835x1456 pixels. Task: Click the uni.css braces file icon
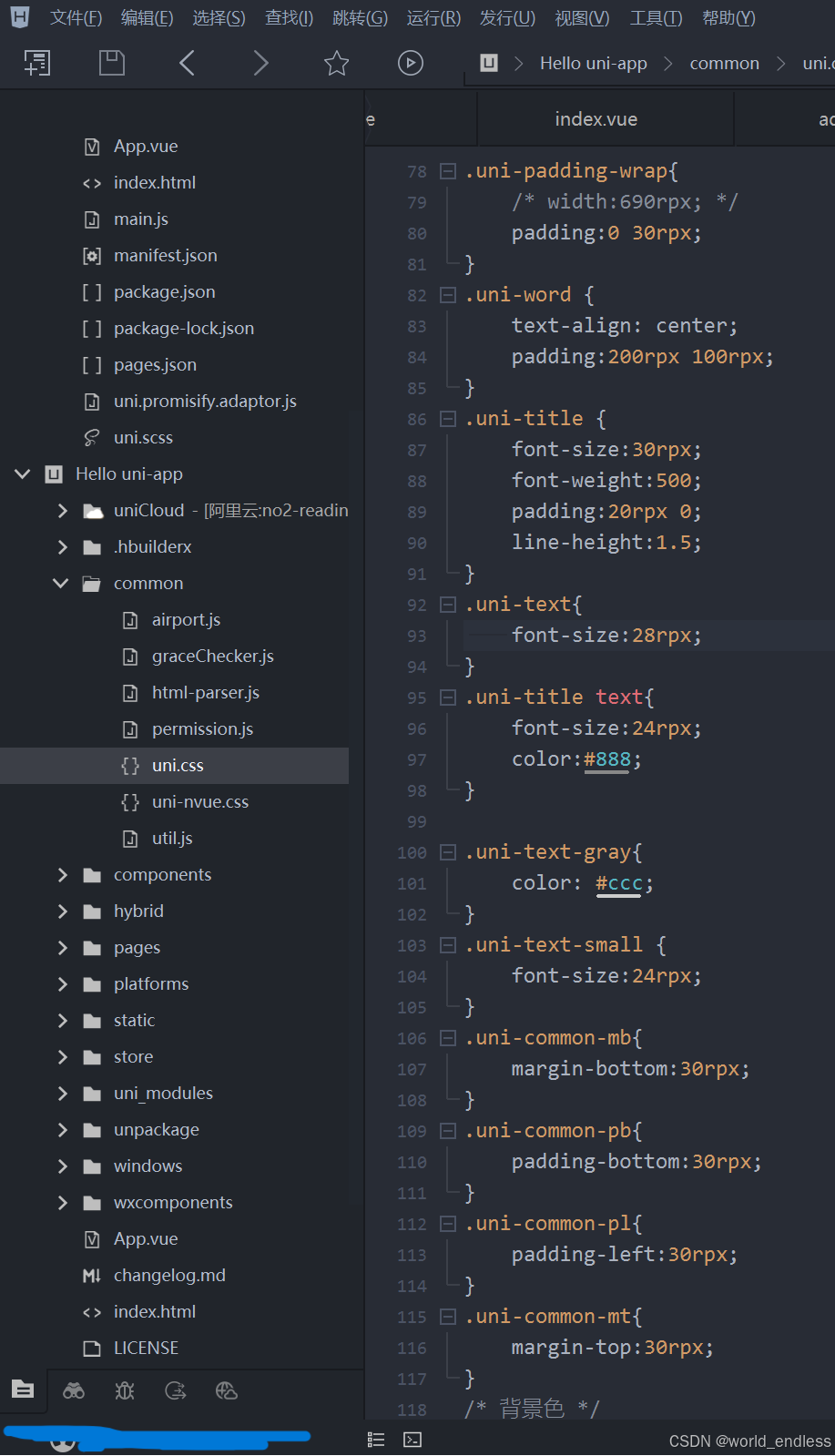coord(130,766)
